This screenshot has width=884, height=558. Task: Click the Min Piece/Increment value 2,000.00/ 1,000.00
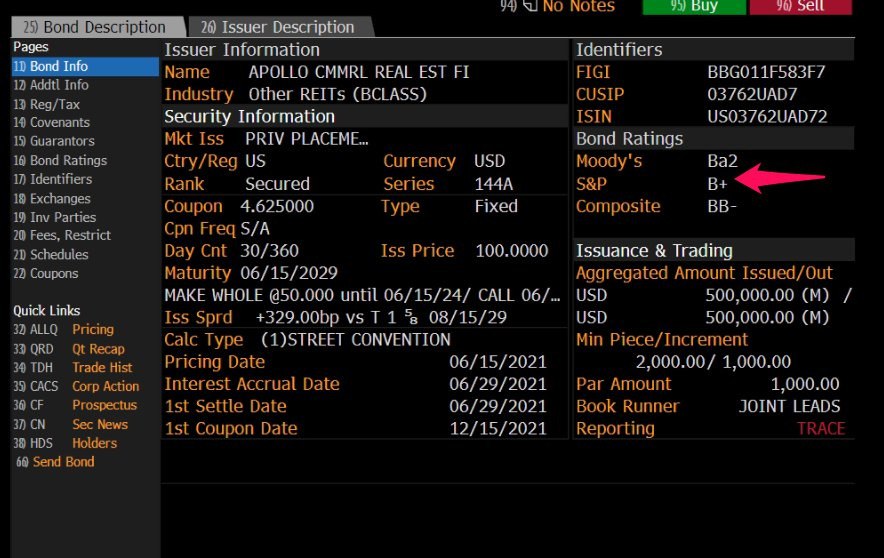713,362
